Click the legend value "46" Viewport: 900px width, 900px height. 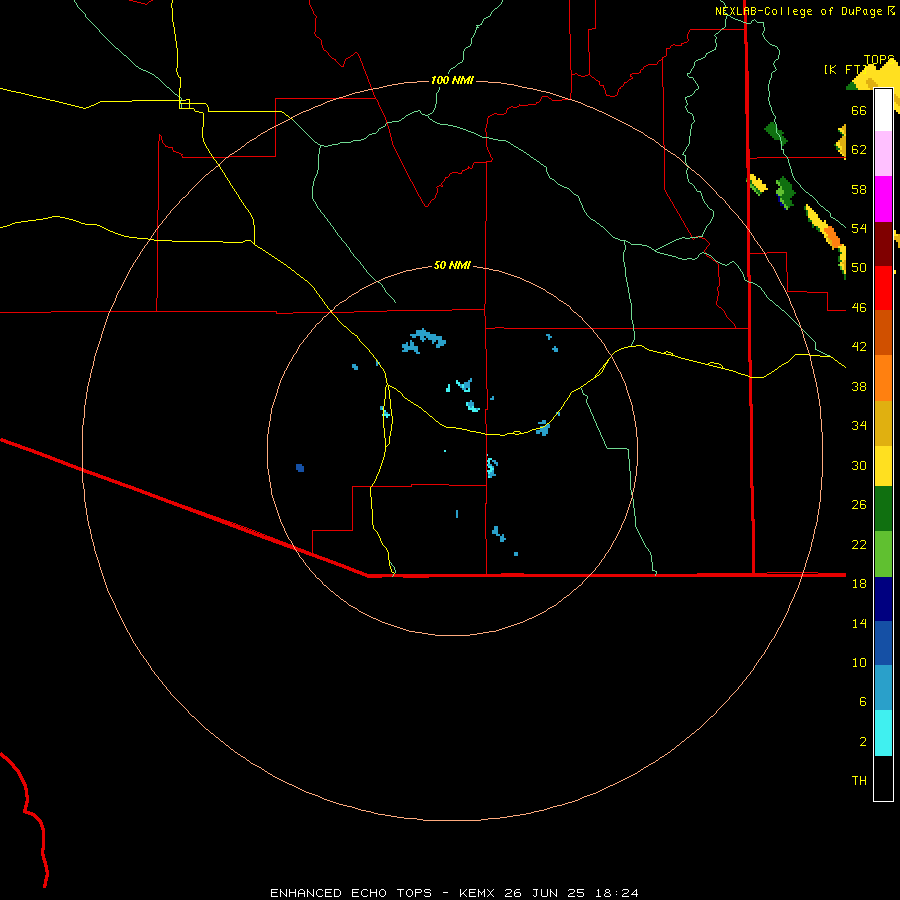[x=859, y=308]
